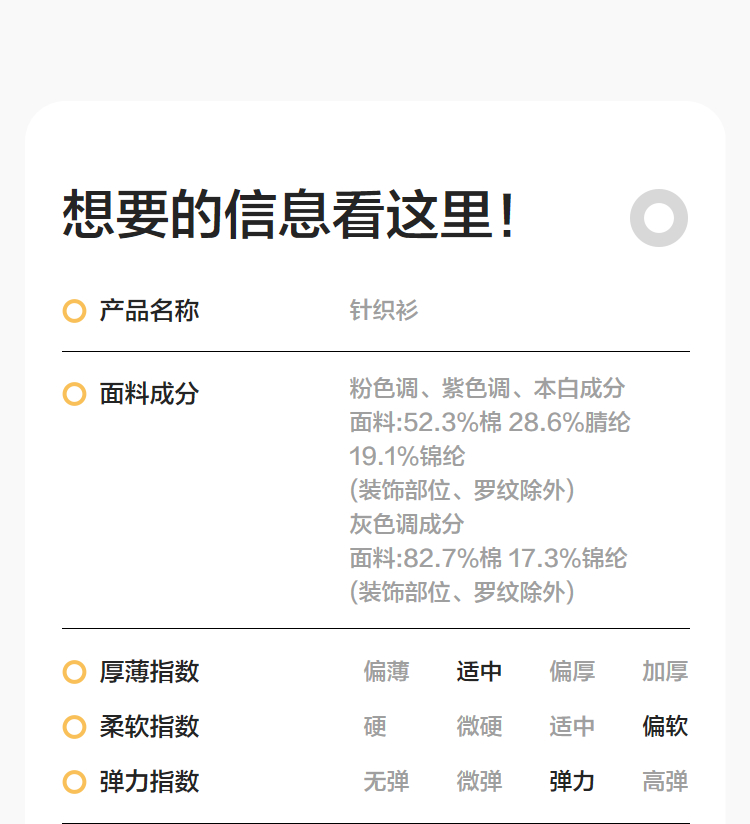Select 偏软 softness option

(665, 727)
